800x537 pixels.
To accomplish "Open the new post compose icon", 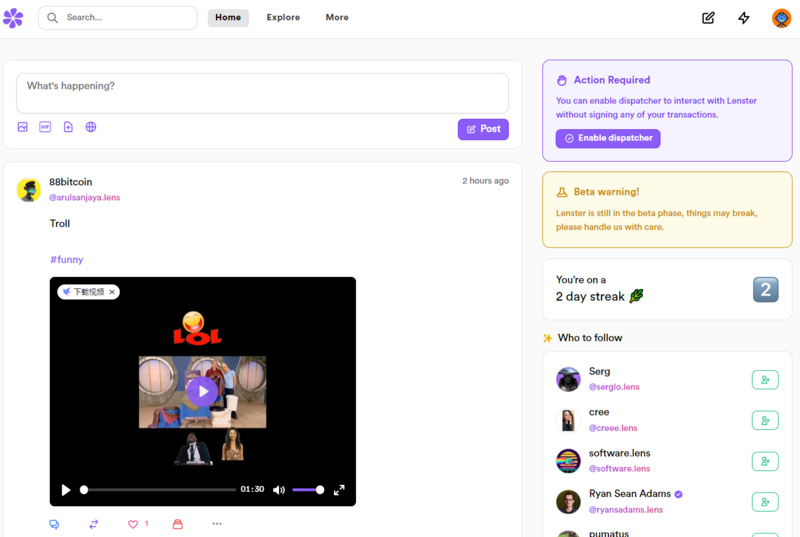I will pyautogui.click(x=708, y=18).
